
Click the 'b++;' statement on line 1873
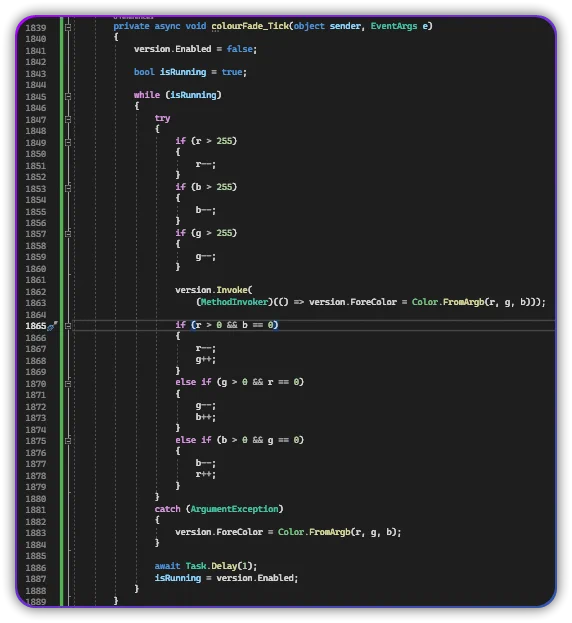(205, 417)
